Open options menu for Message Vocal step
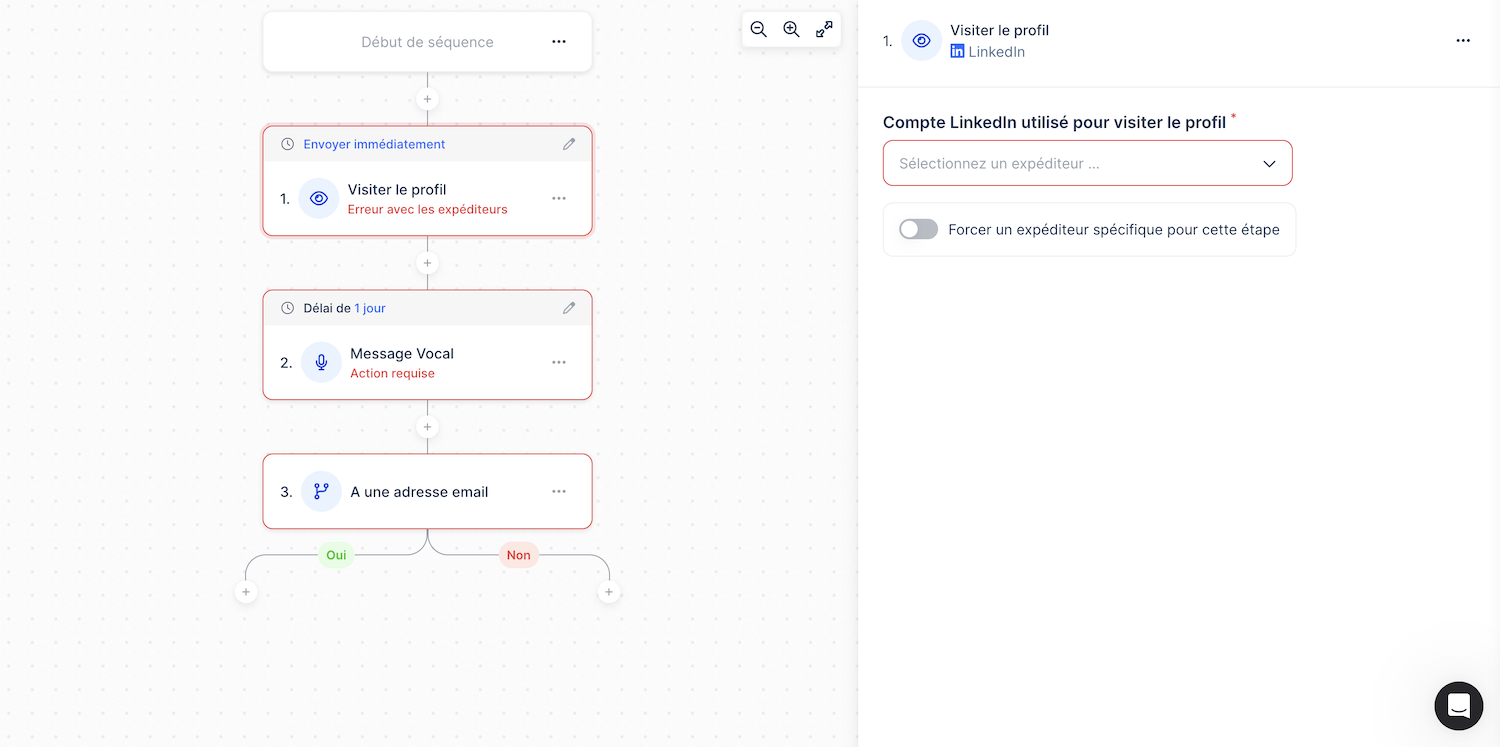Screen dimensions: 1500x747 (559, 362)
